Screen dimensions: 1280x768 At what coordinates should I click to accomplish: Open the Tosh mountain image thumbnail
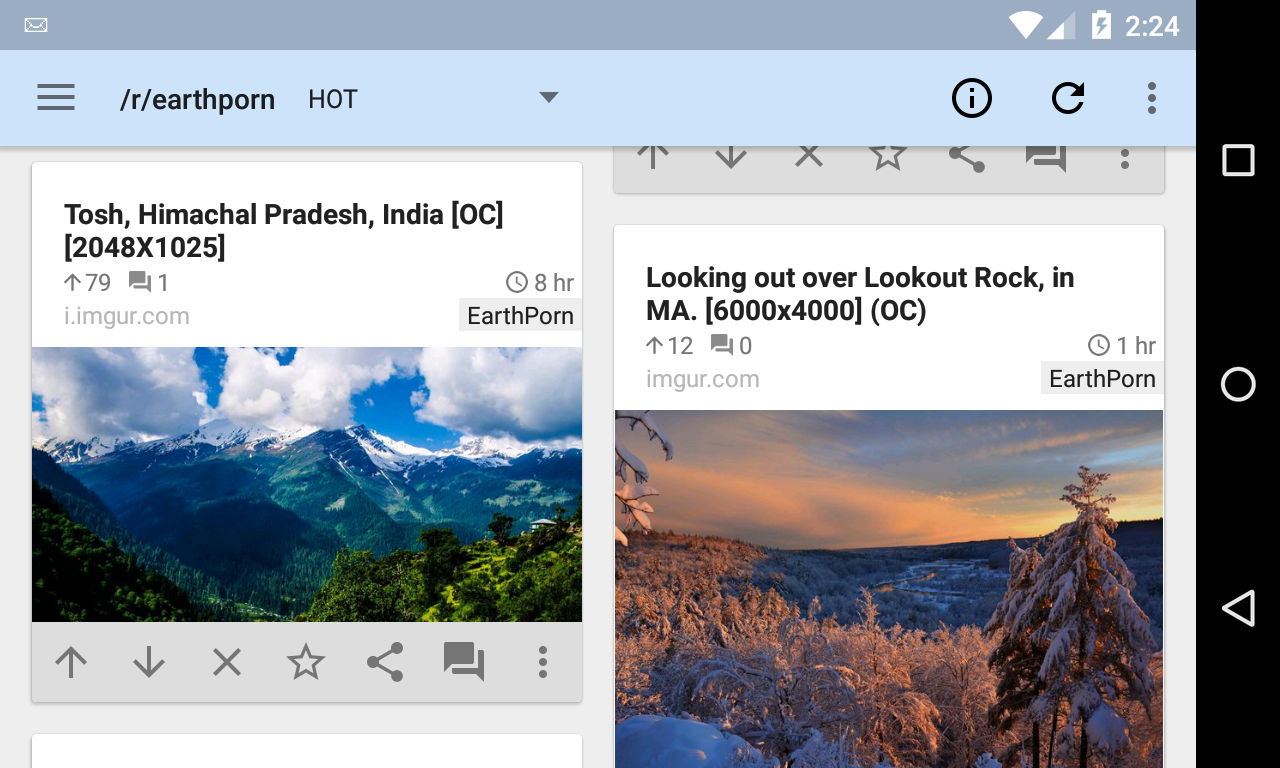coord(307,485)
